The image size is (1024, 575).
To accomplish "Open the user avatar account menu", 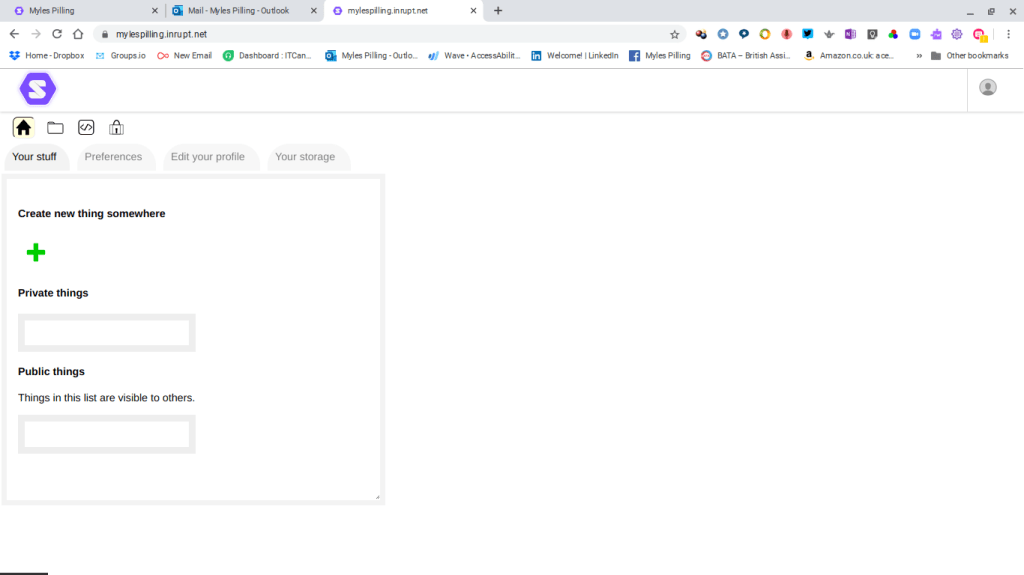I will click(x=987, y=88).
